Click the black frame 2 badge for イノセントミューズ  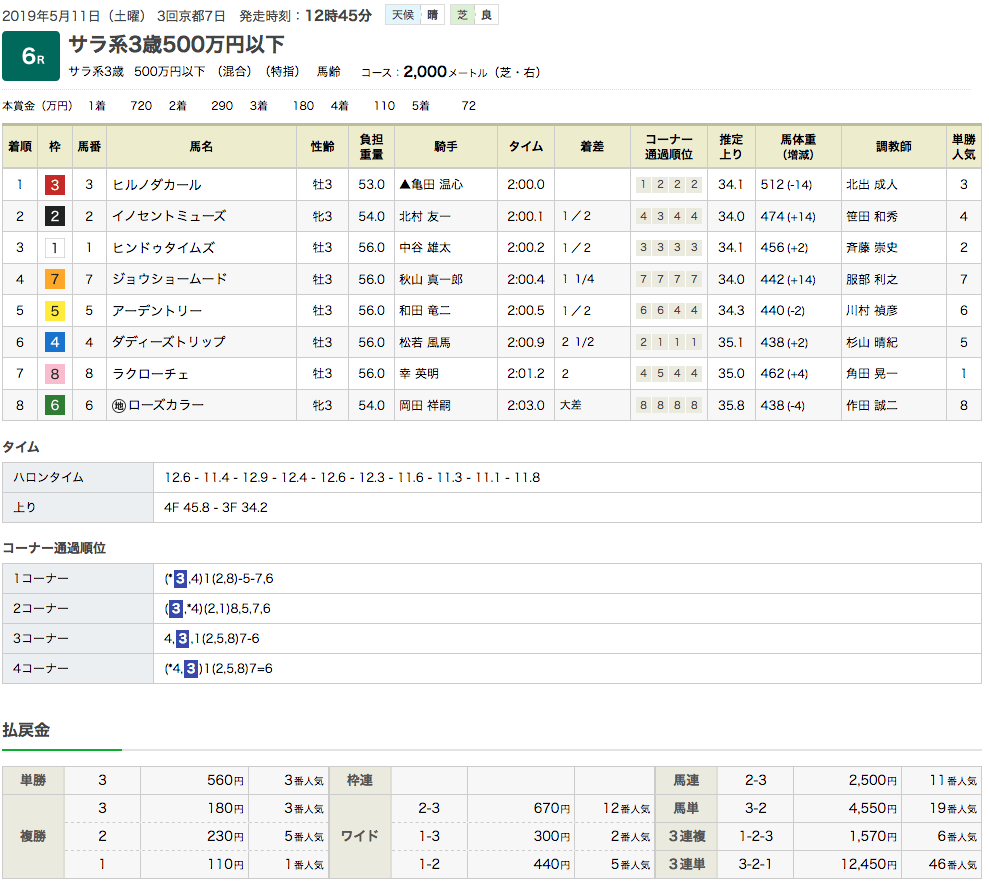tap(55, 216)
